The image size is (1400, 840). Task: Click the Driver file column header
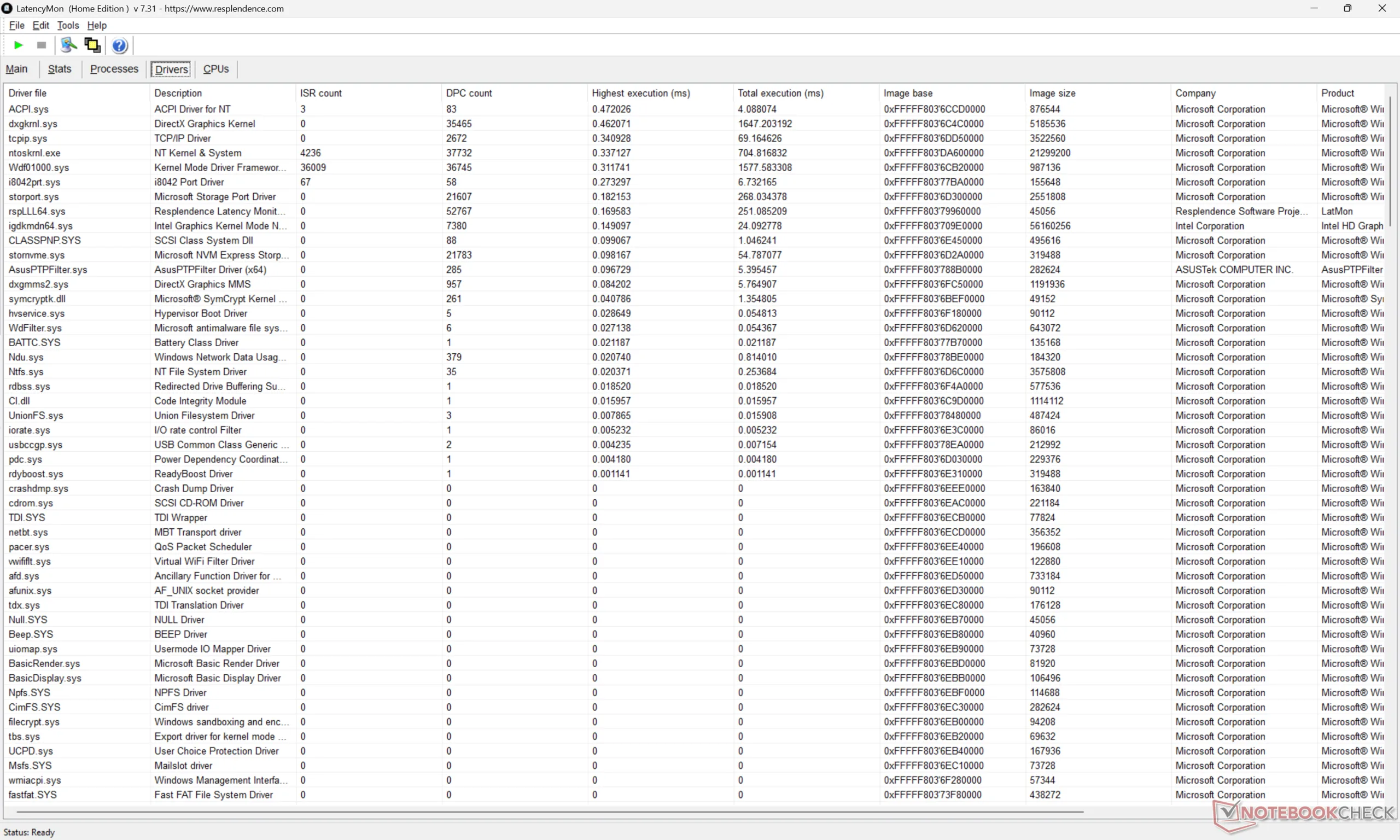27,93
